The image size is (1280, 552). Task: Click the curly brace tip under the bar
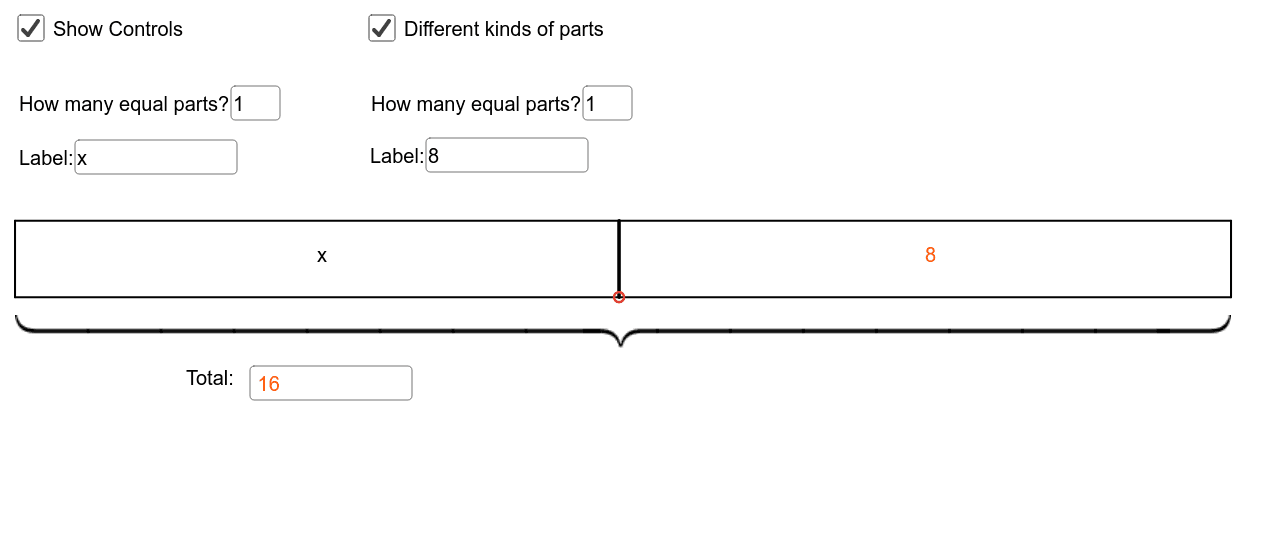(620, 340)
